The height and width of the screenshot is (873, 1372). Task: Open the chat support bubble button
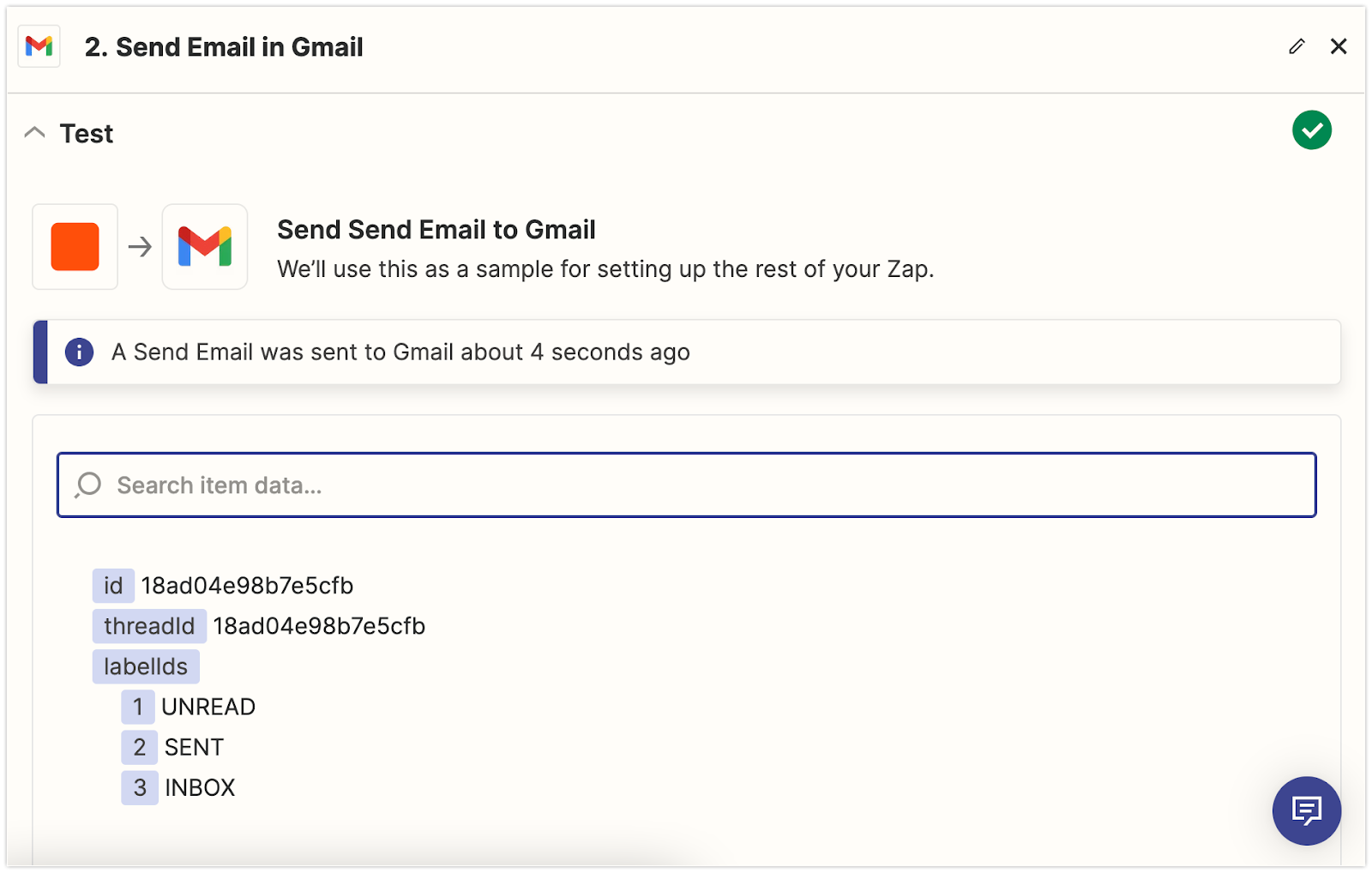1306,810
